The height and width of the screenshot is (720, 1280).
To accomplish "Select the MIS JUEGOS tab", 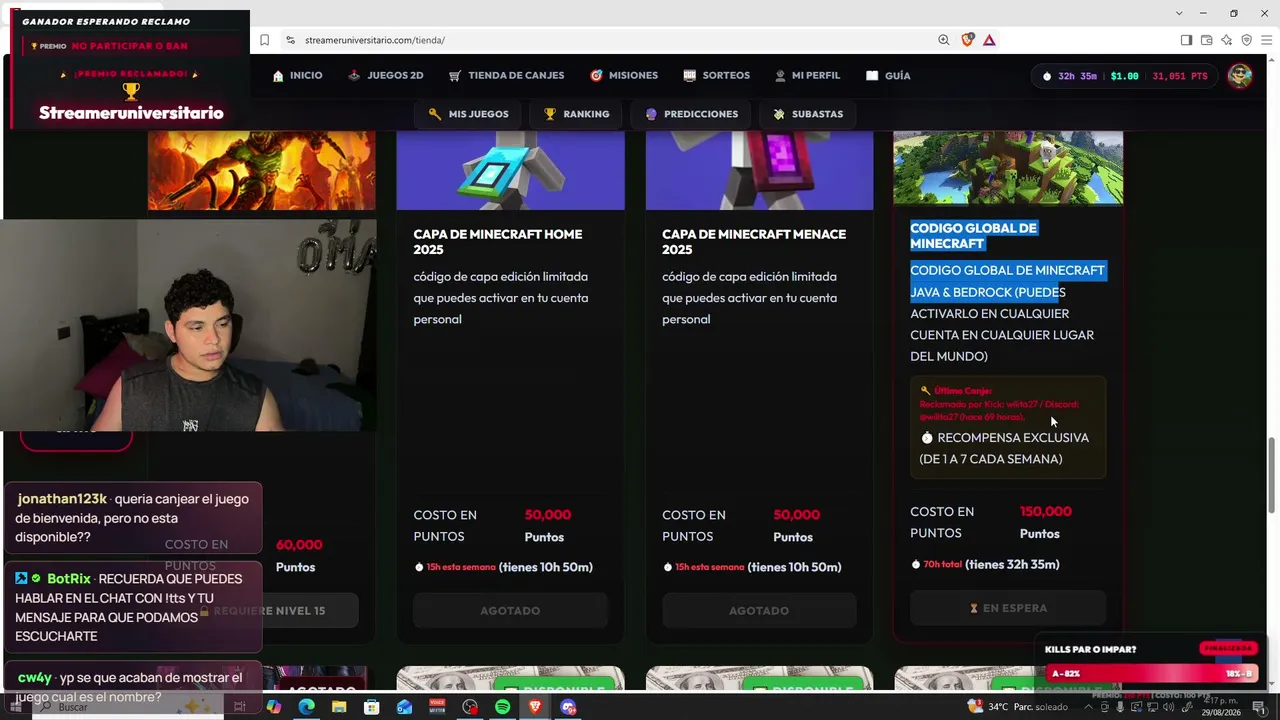I will click(x=468, y=114).
